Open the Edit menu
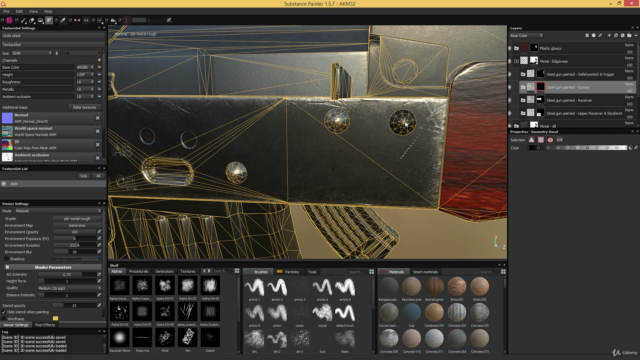The image size is (640, 360). [19, 11]
